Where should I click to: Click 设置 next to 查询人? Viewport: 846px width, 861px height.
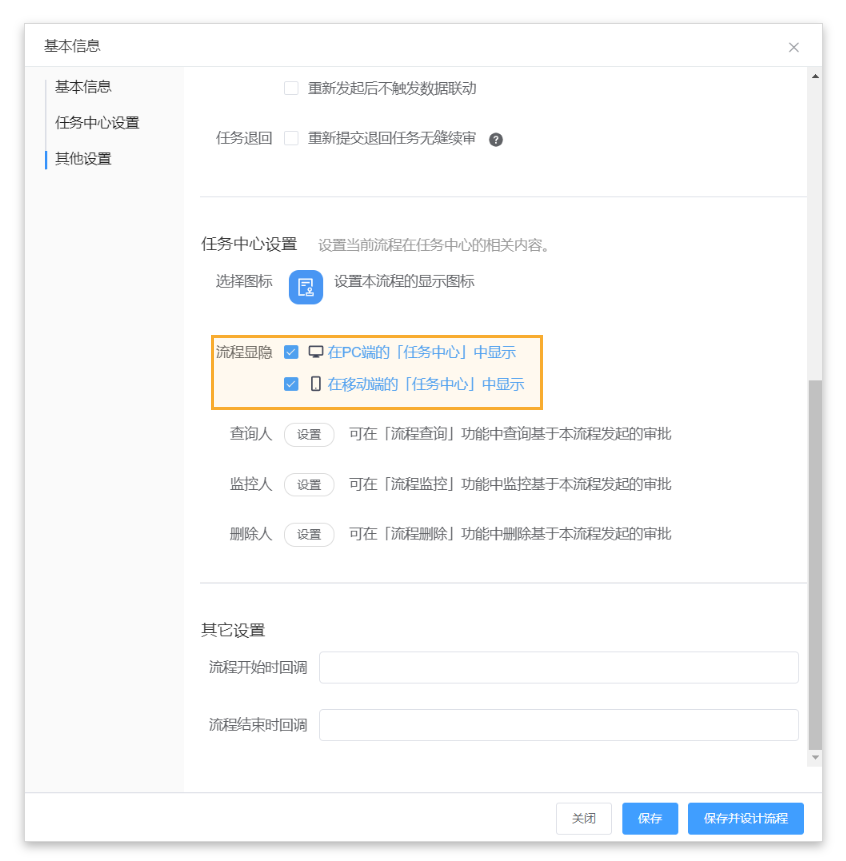[x=308, y=435]
